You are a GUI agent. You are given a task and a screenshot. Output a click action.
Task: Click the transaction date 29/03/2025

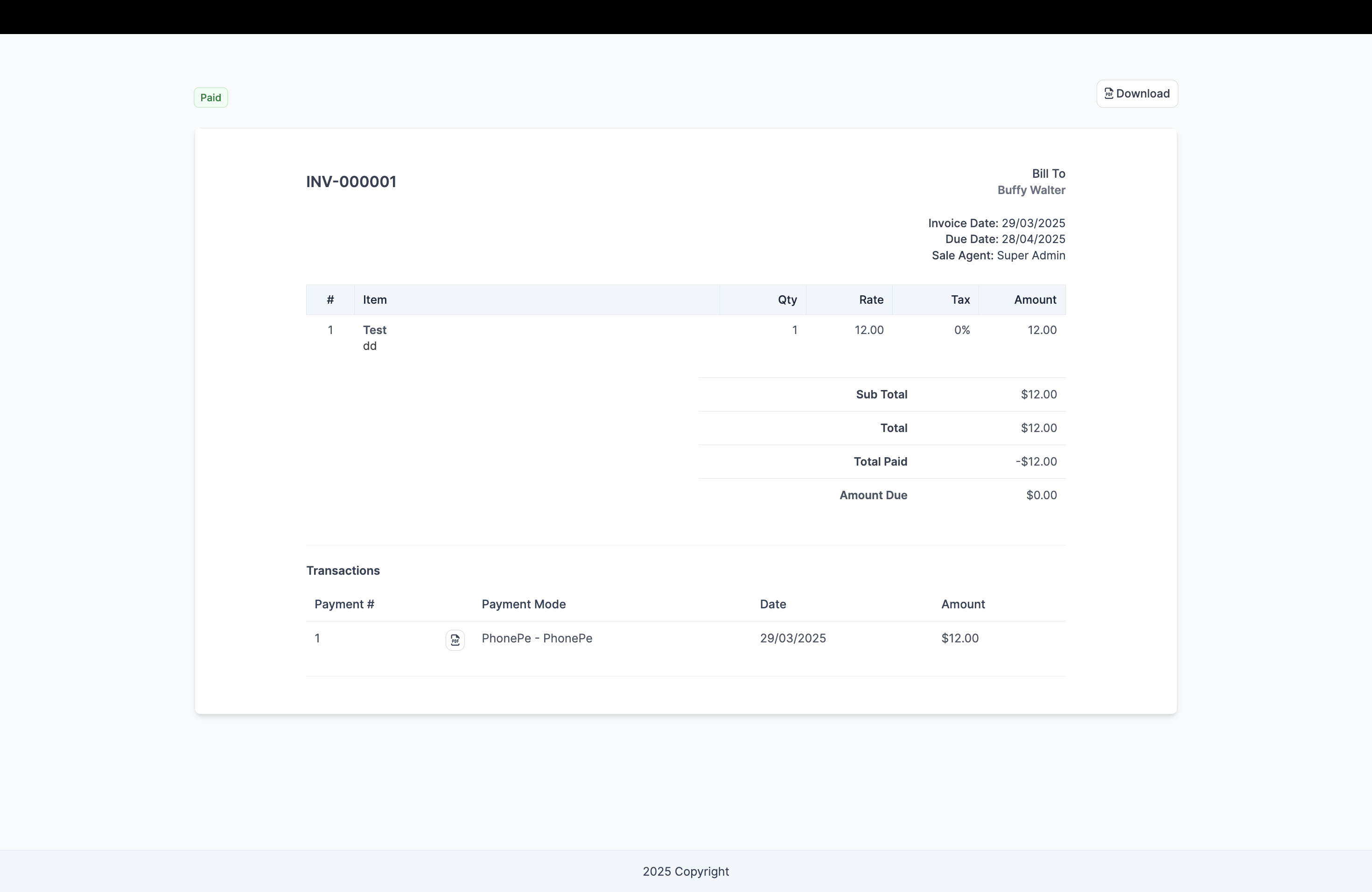[793, 638]
